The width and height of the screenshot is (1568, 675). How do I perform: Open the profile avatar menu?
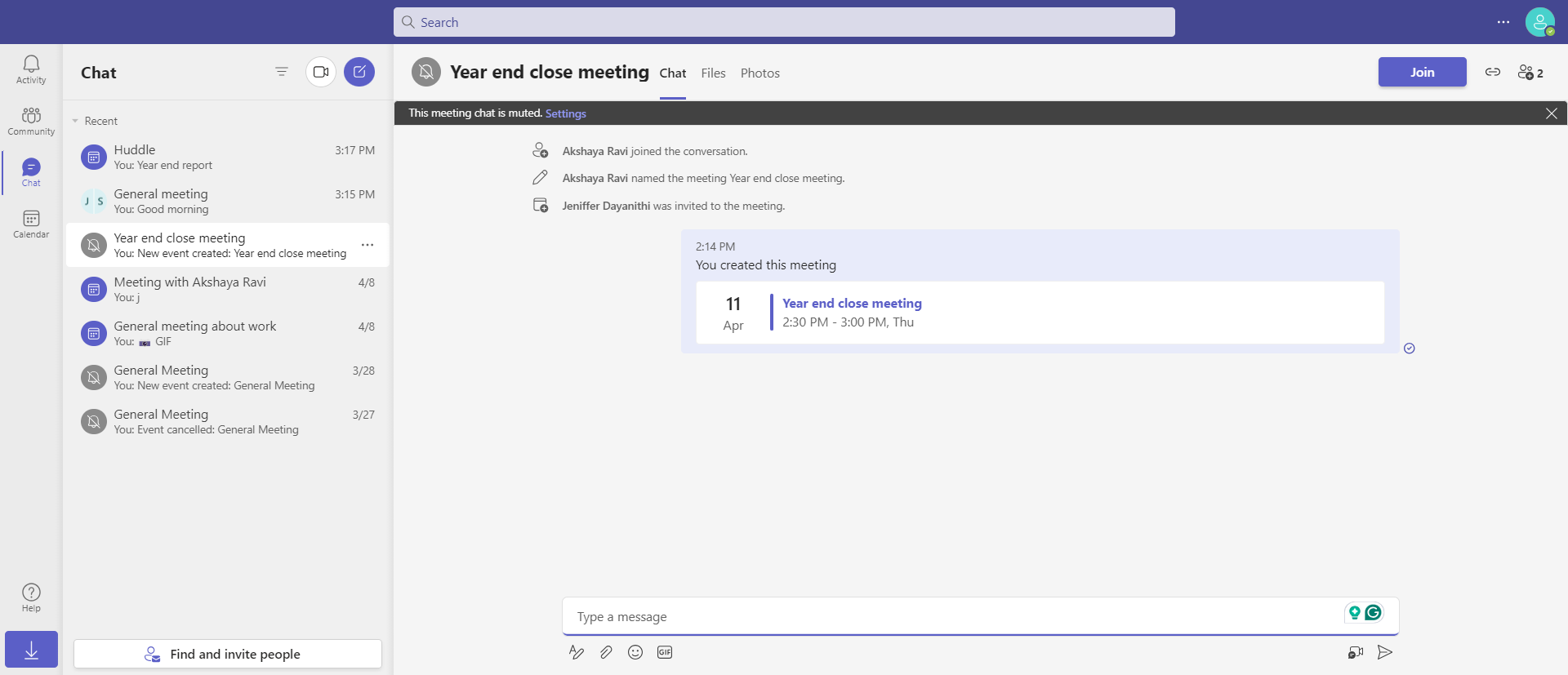(1540, 22)
